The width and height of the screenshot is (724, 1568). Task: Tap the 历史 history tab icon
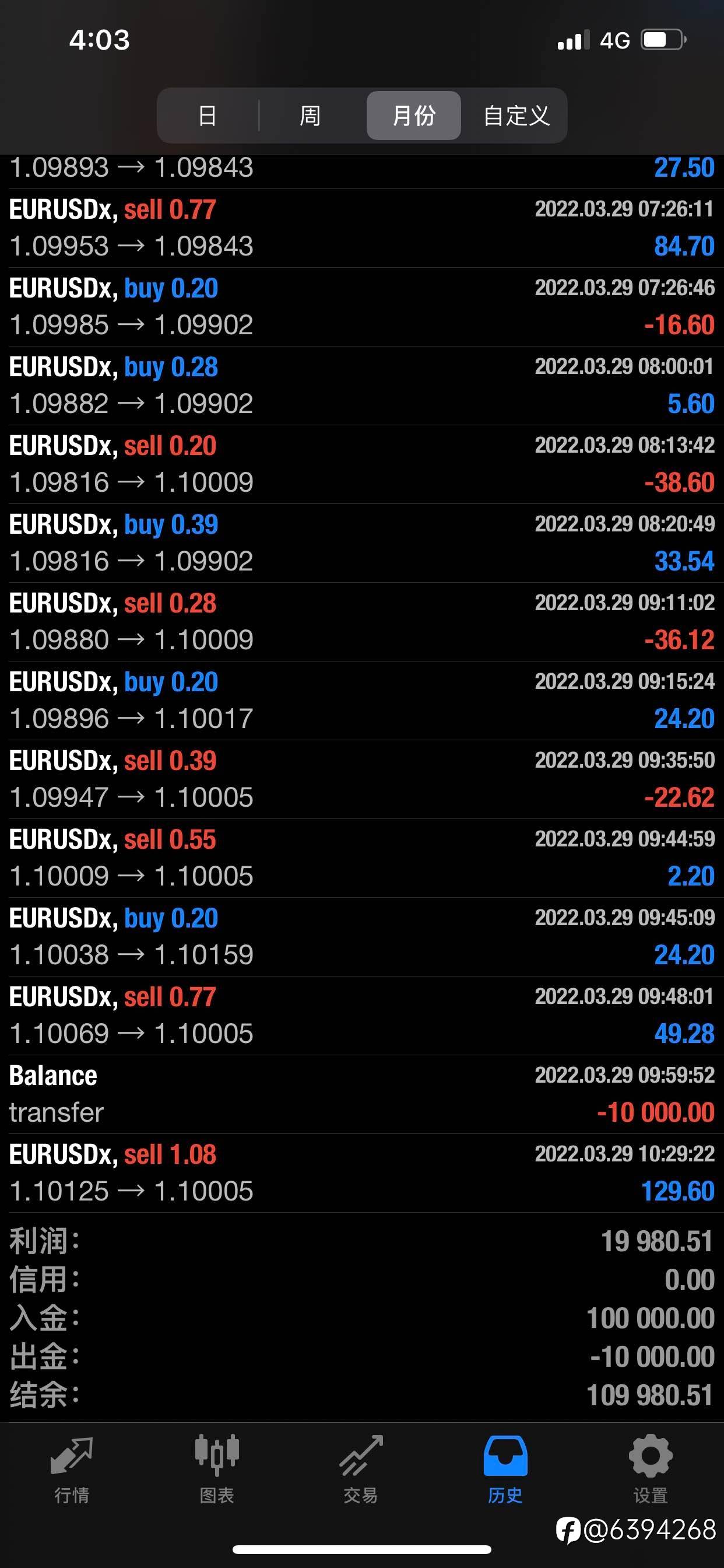pyautogui.click(x=505, y=1455)
